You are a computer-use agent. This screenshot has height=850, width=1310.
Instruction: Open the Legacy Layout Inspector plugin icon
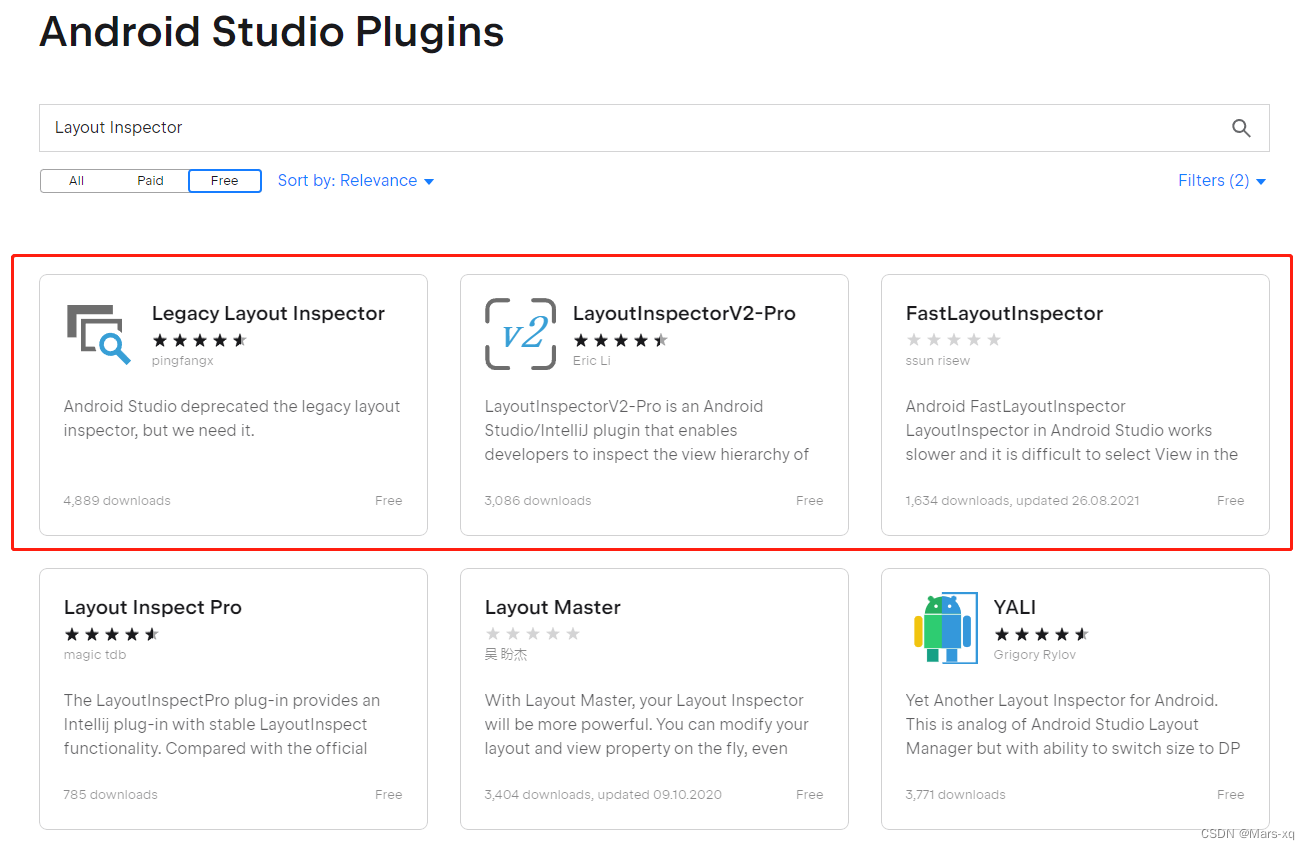click(x=99, y=334)
